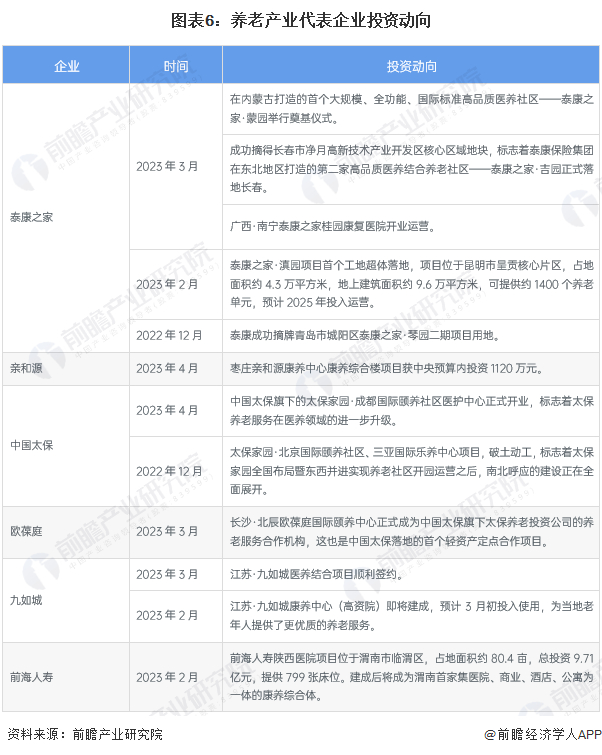This screenshot has width=602, height=755.
Task: Click the 时间 column header
Action: pos(176,65)
